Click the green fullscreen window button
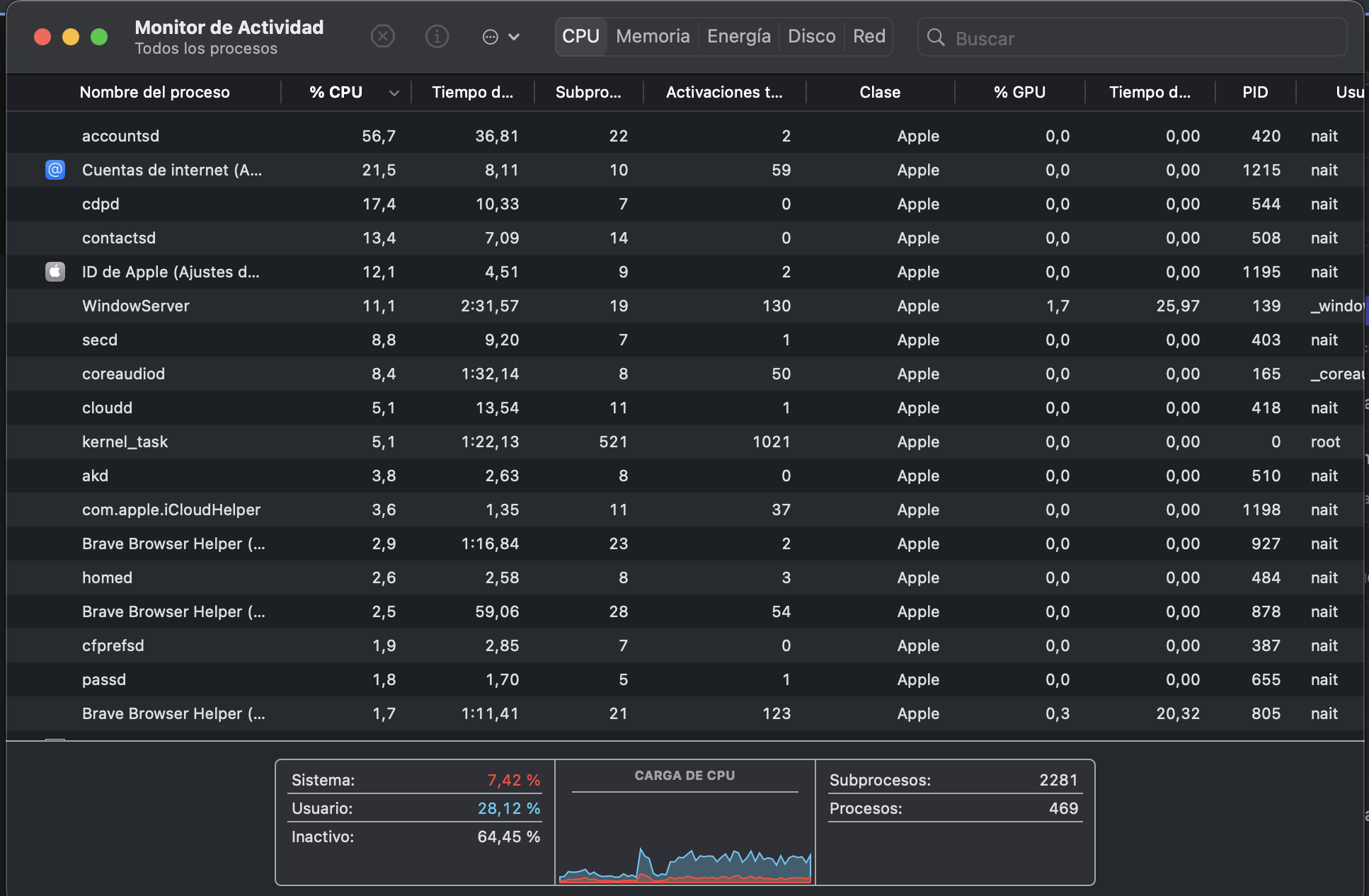This screenshot has width=1369, height=896. pos(99,37)
